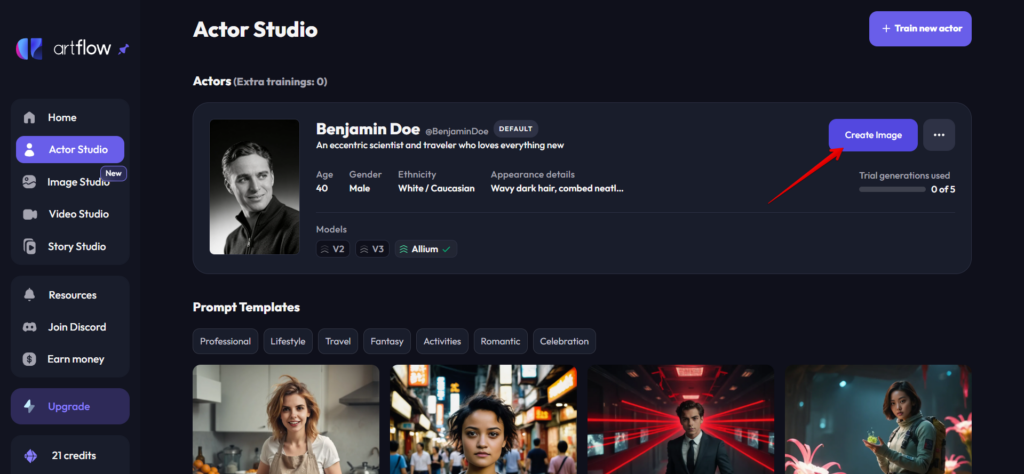
Task: Open Home from the sidebar
Action: [x=70, y=118]
